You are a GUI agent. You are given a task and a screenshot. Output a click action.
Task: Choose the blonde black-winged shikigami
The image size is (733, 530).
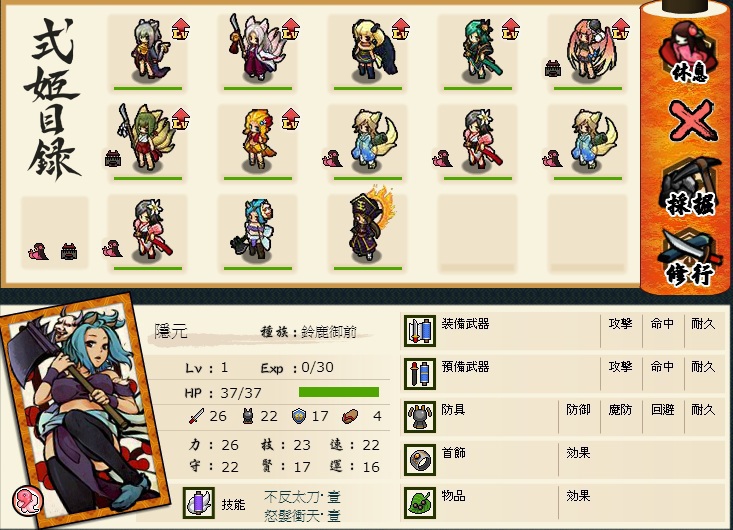point(373,48)
